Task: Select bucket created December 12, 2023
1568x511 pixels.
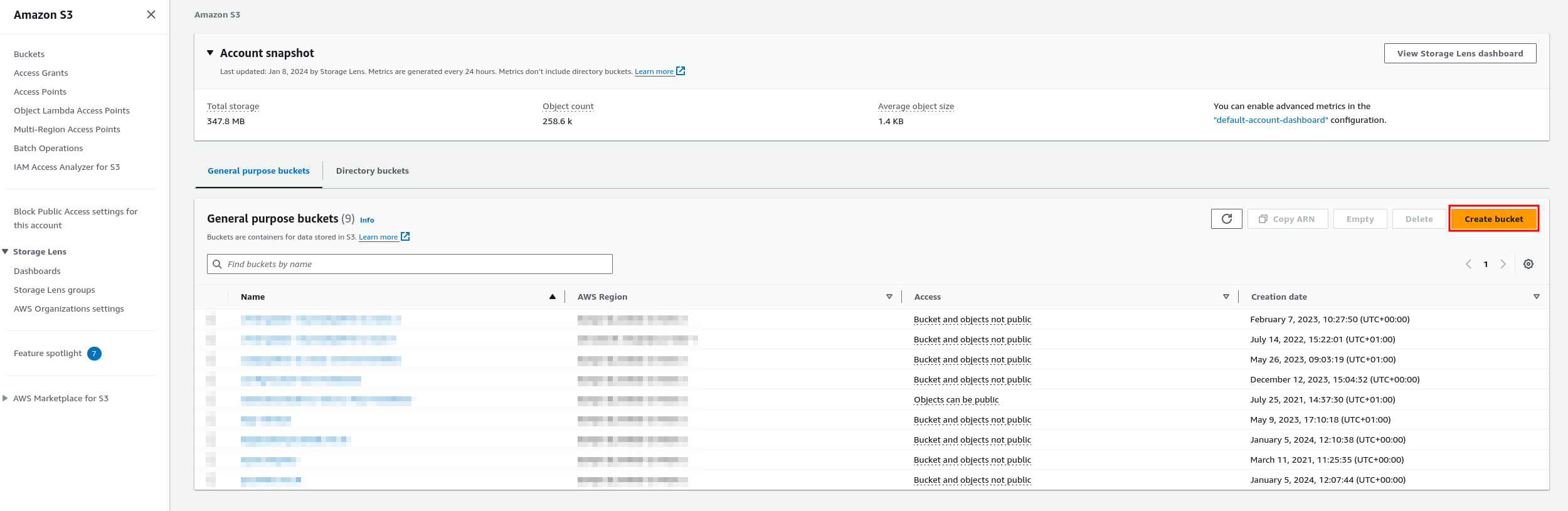Action: [x=211, y=379]
